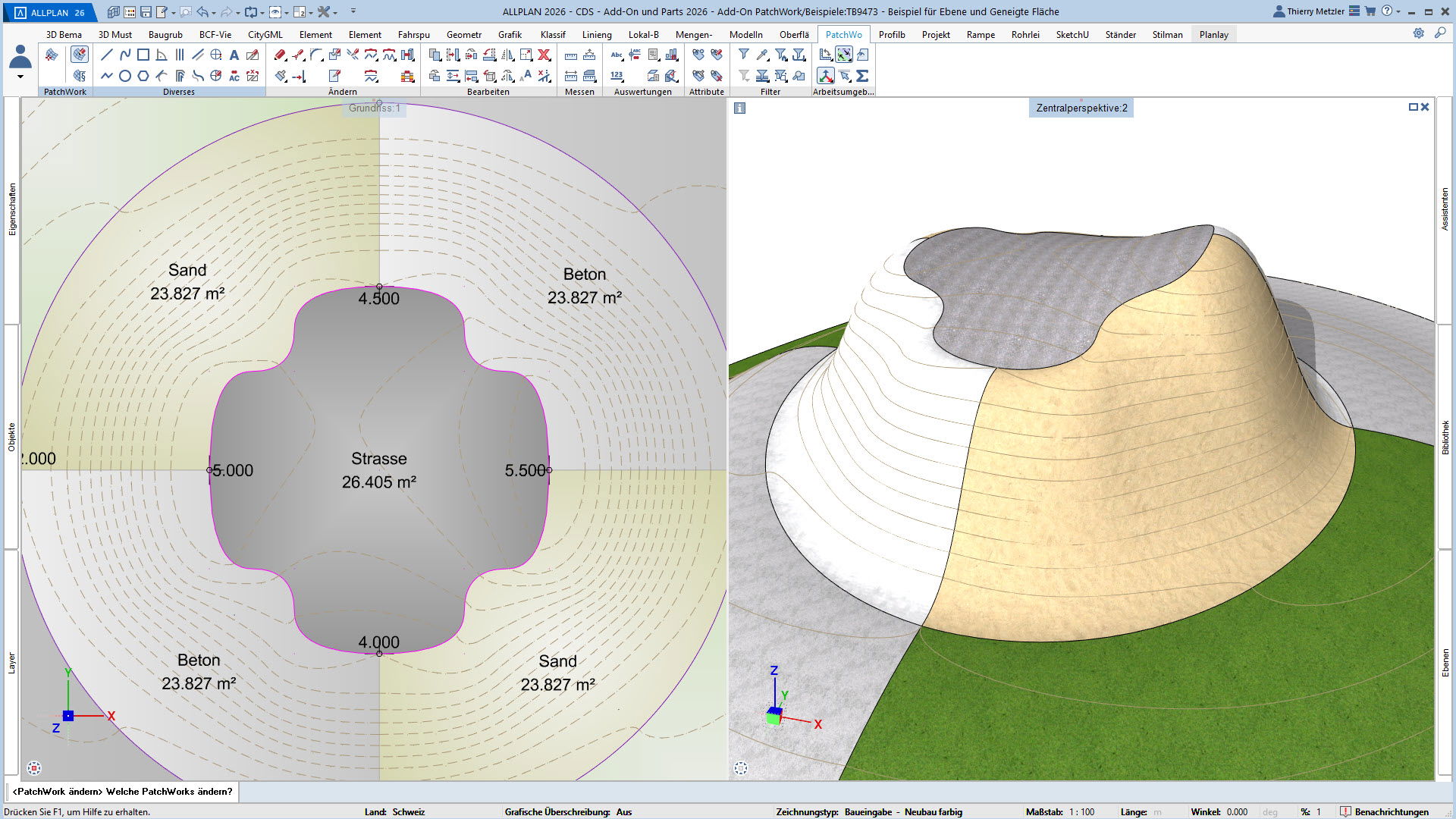This screenshot has width=1456, height=819.
Task: Click the Sigma sum icon
Action: tap(862, 76)
